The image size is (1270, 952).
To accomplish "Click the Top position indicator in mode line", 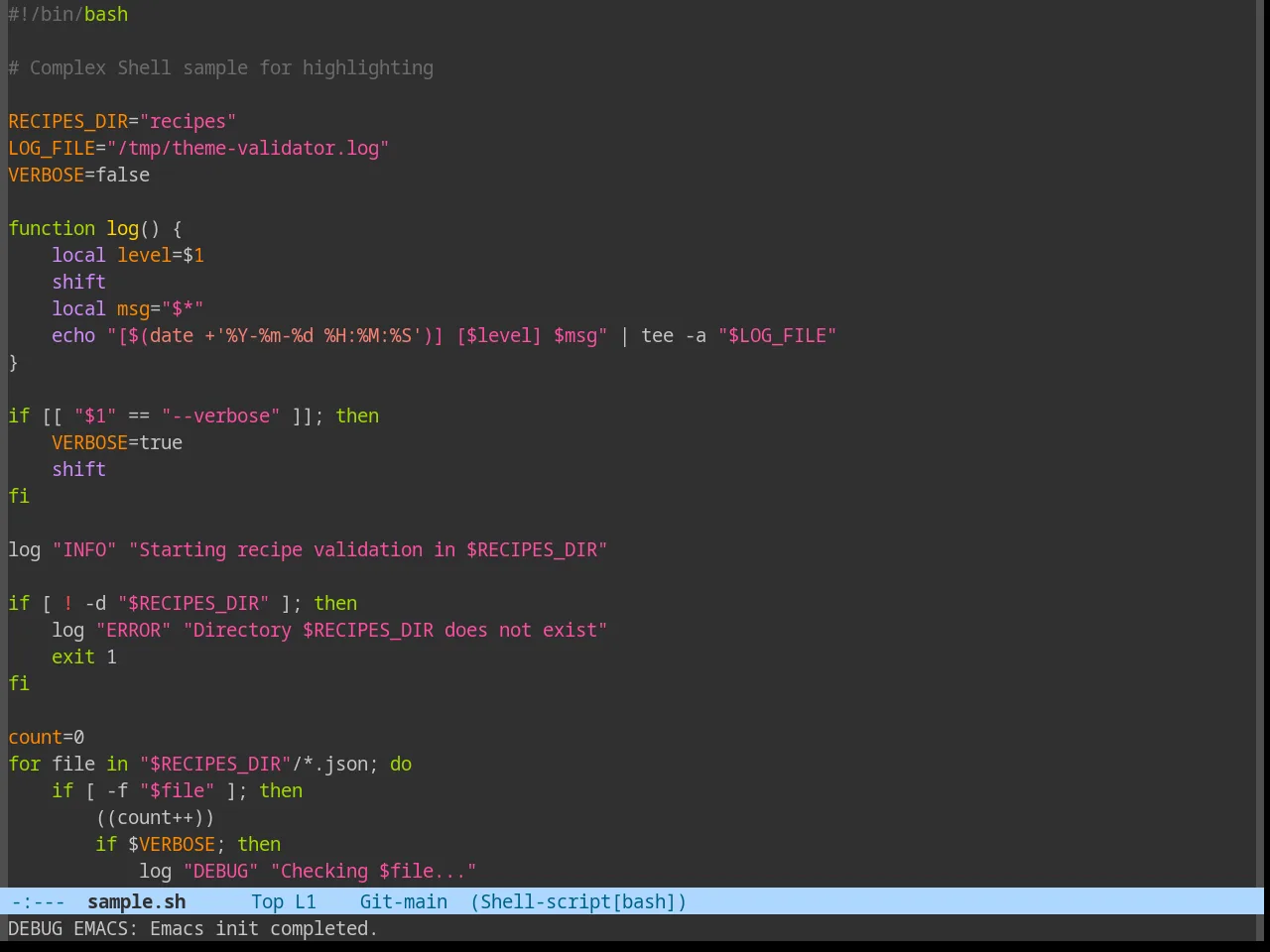I will (x=267, y=901).
